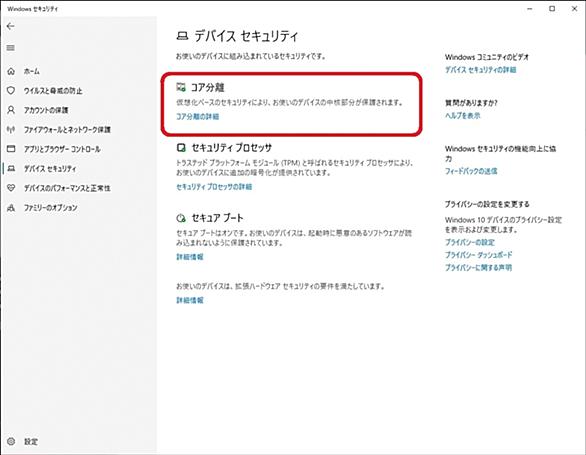This screenshot has height=455, width=586.
Task: Click the フィードバックの送信 link
Action: (471, 171)
